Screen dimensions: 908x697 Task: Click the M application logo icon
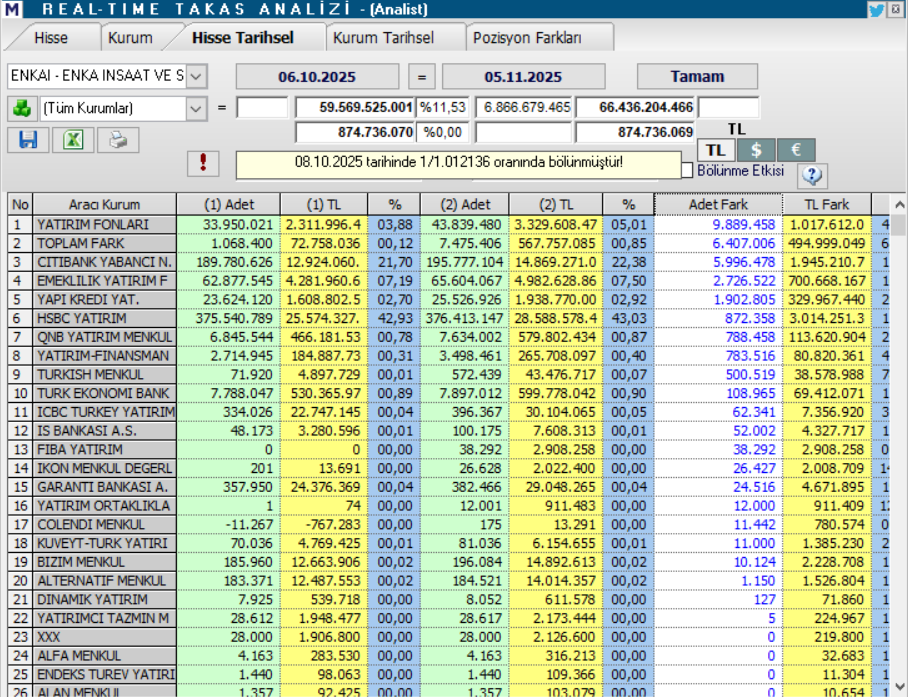point(10,10)
